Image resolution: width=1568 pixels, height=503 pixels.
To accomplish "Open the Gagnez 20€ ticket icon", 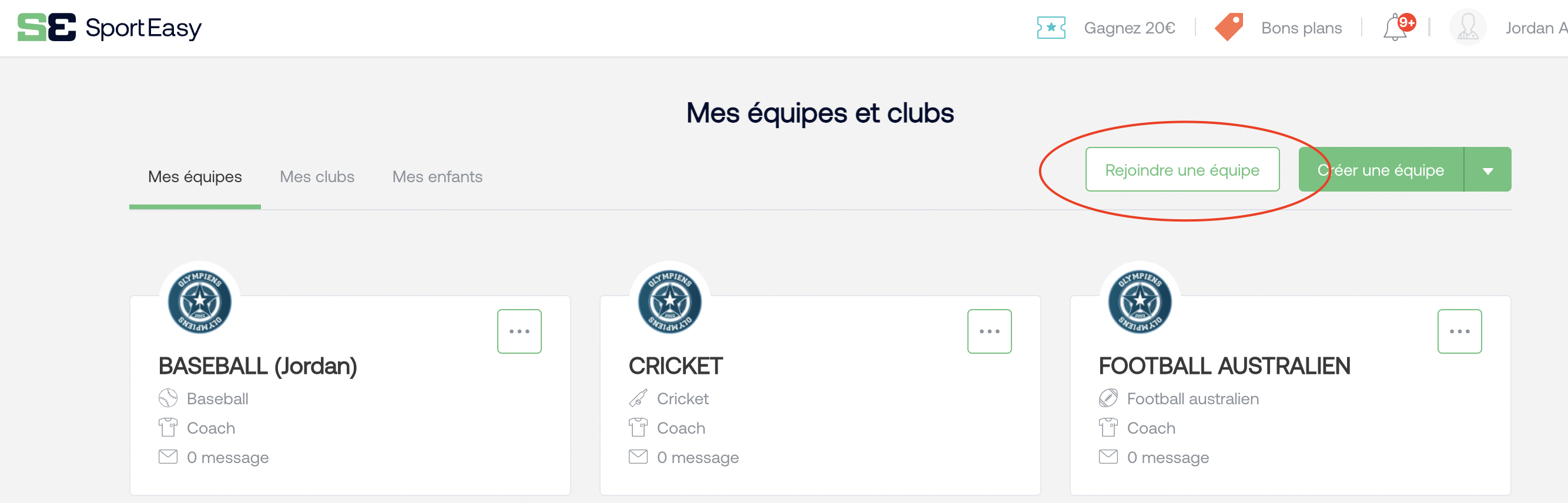I will 1051,28.
